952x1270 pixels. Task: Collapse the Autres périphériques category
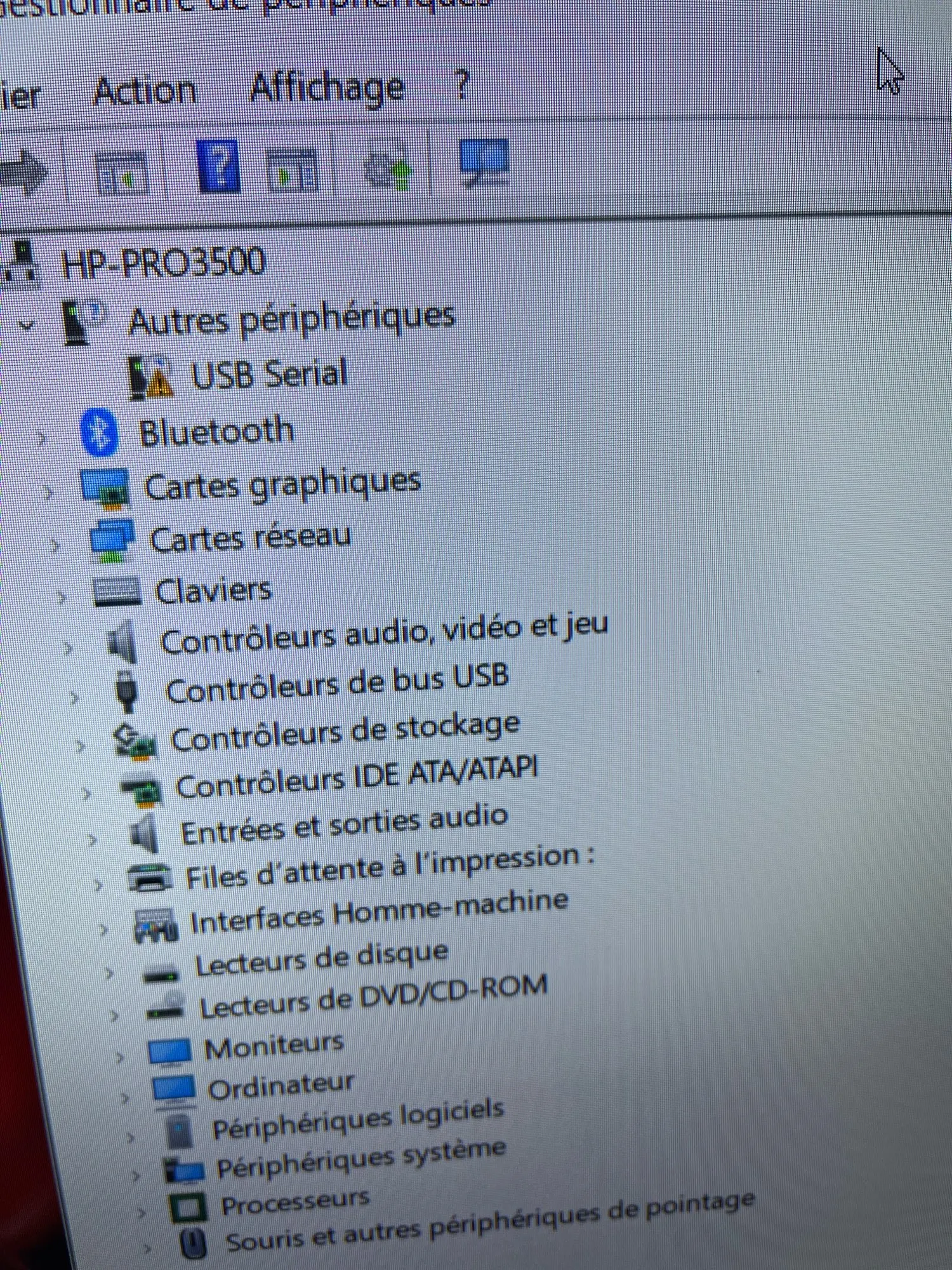point(27,327)
